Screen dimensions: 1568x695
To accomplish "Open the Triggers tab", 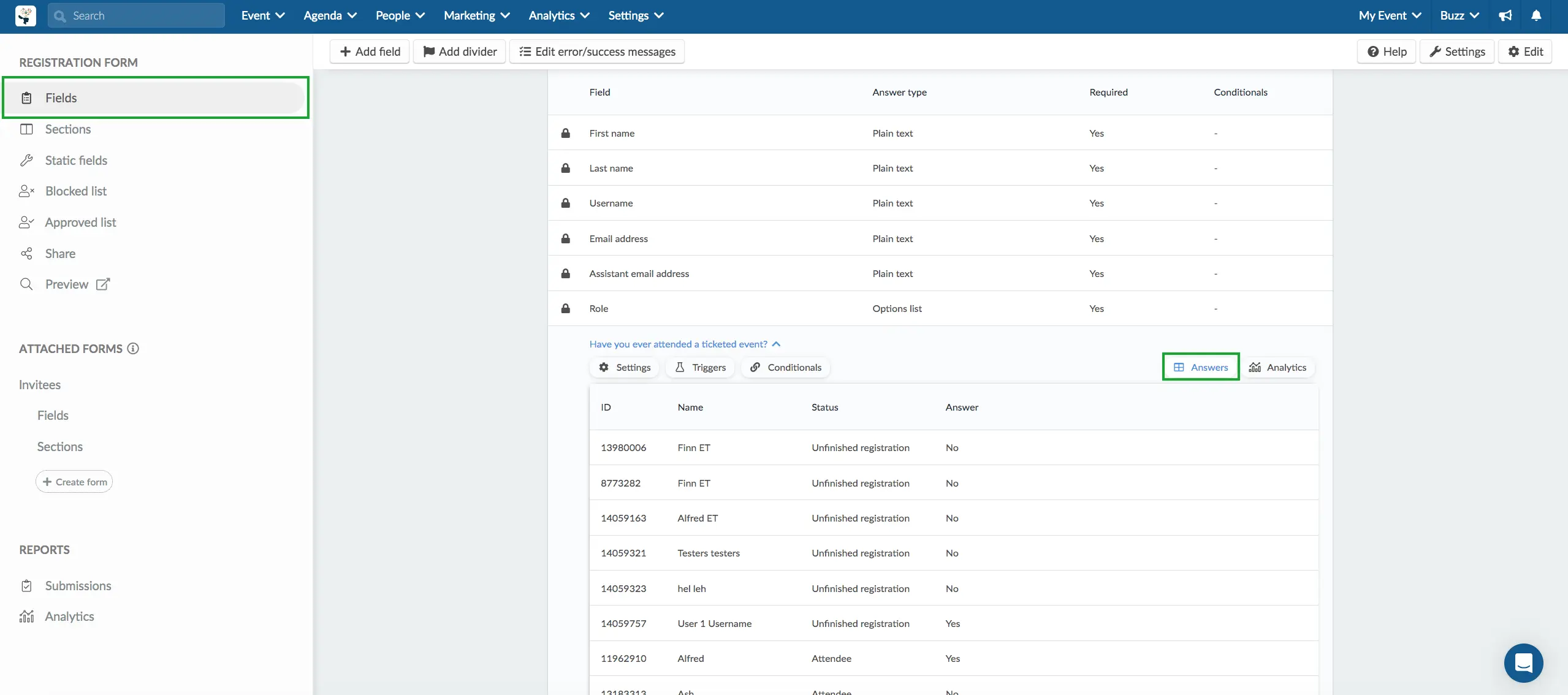I will (x=699, y=367).
